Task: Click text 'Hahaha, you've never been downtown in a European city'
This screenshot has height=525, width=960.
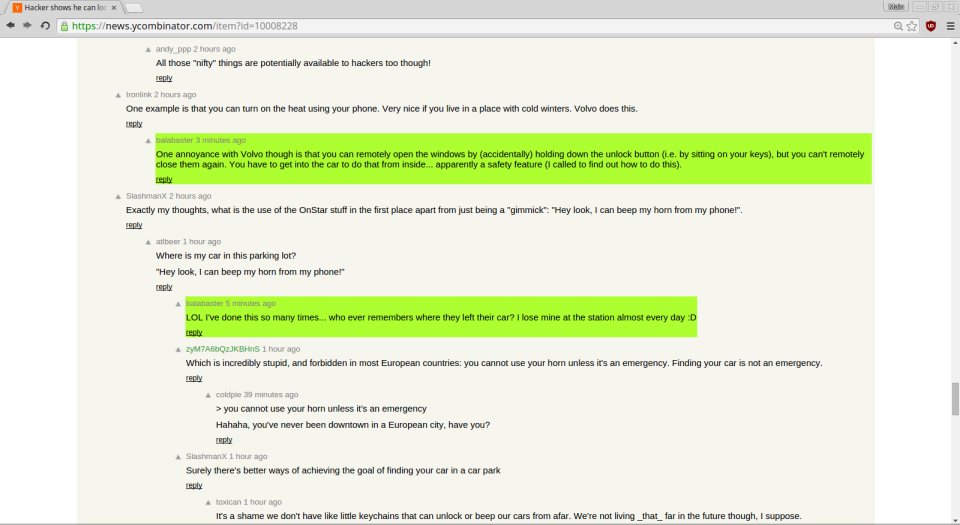Action: (x=332, y=425)
